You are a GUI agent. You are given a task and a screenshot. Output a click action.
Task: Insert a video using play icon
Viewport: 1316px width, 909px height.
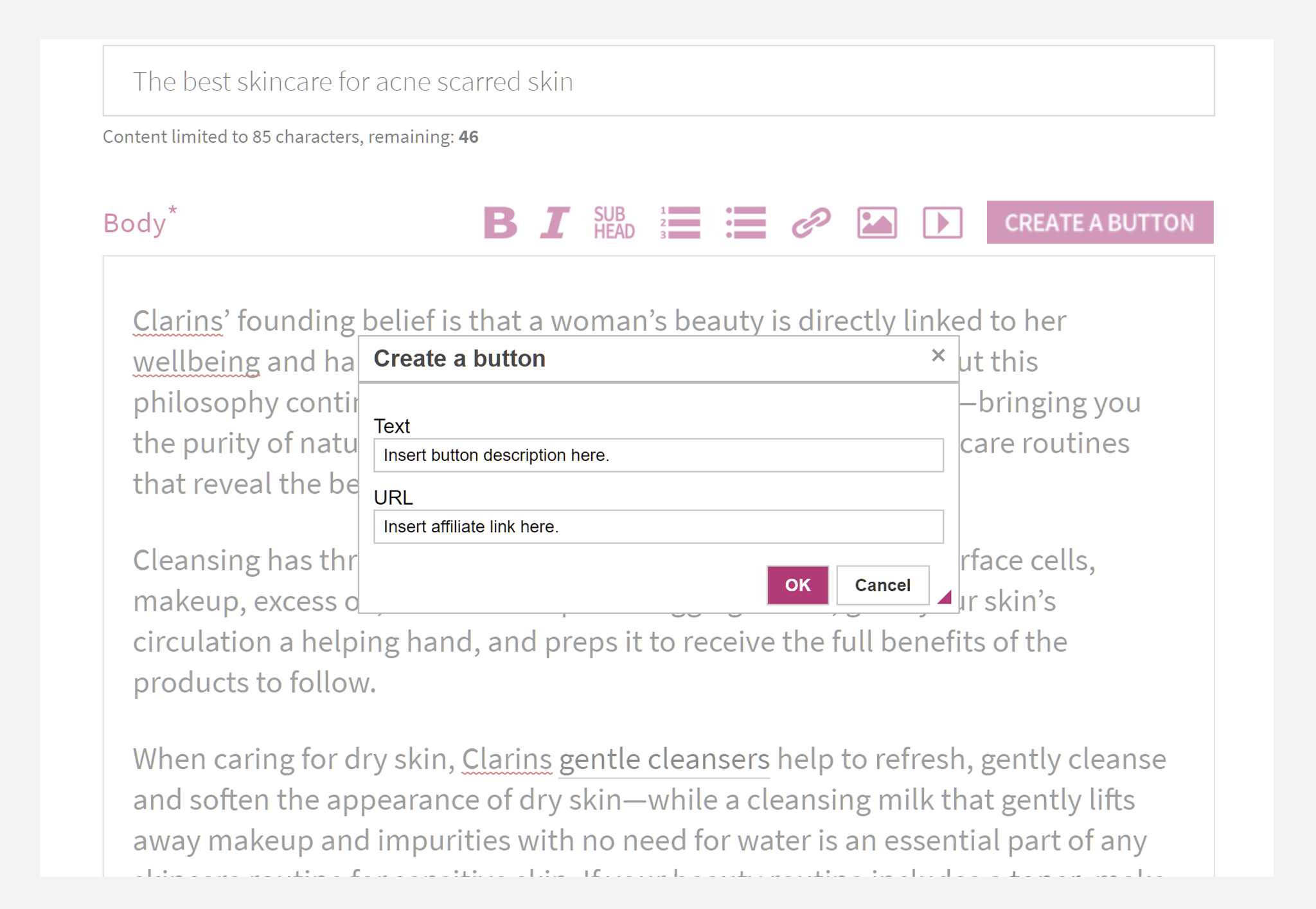942,222
